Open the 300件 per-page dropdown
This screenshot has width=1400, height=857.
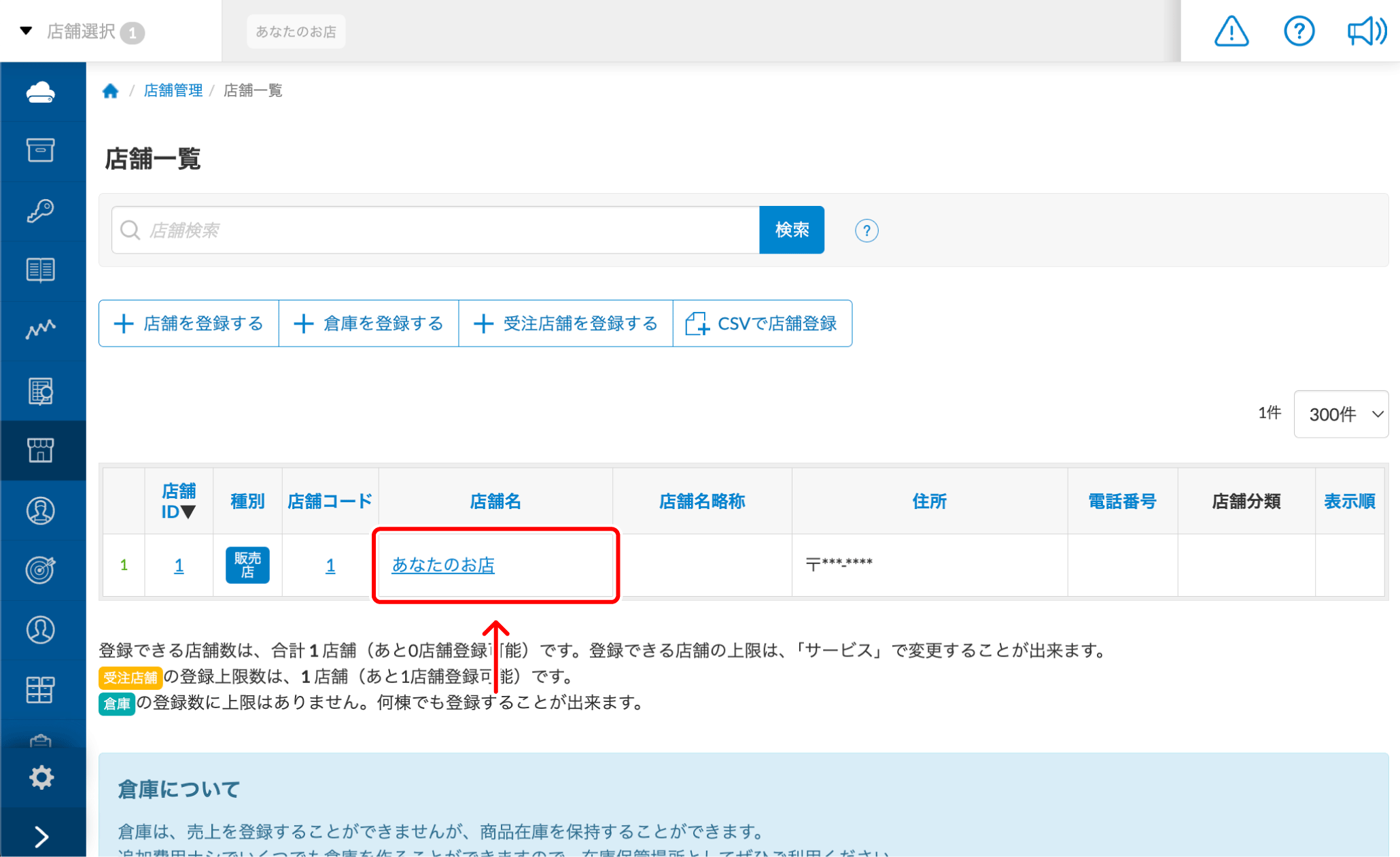click(1340, 414)
